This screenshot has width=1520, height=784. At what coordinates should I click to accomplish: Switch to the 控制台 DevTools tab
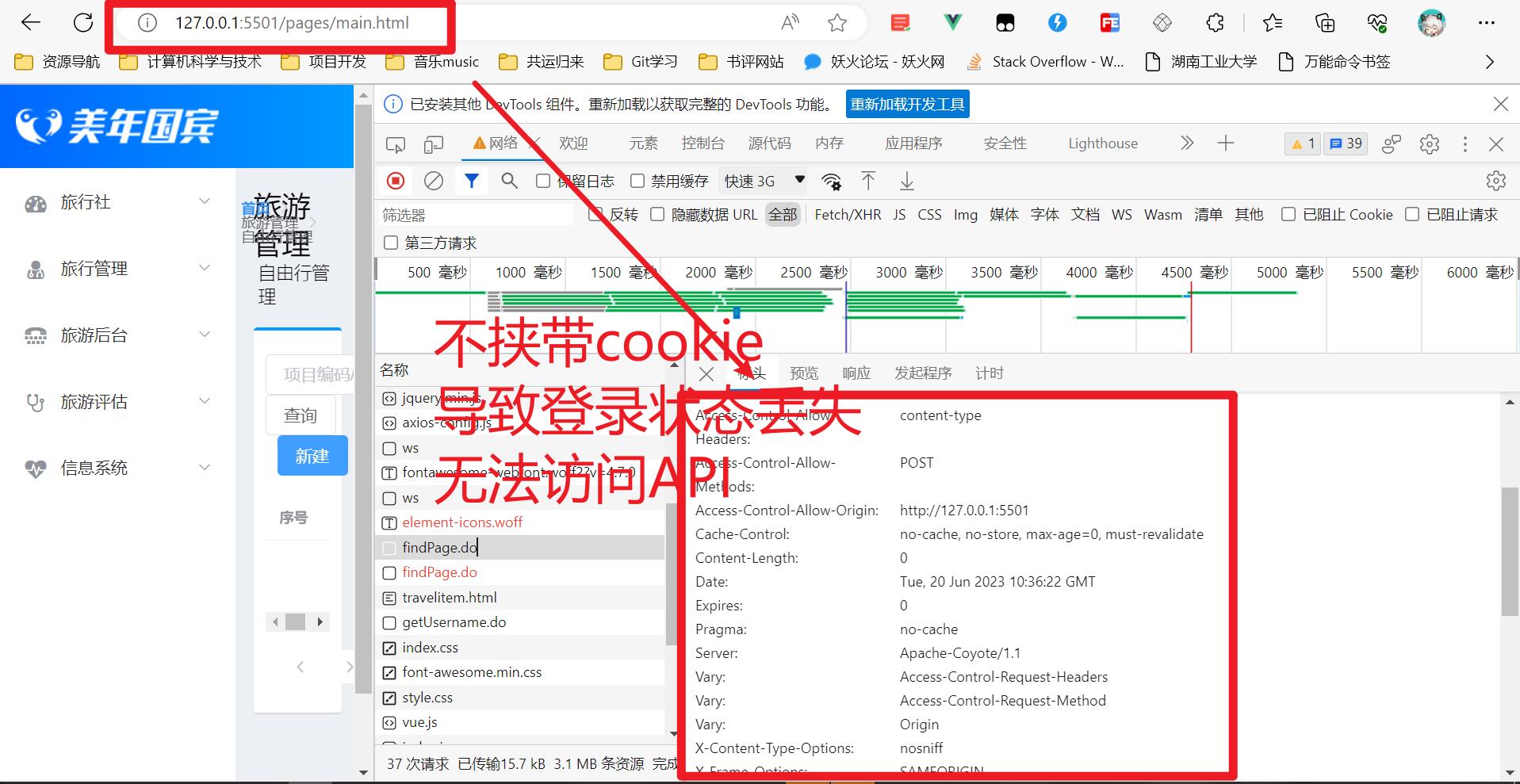click(703, 143)
